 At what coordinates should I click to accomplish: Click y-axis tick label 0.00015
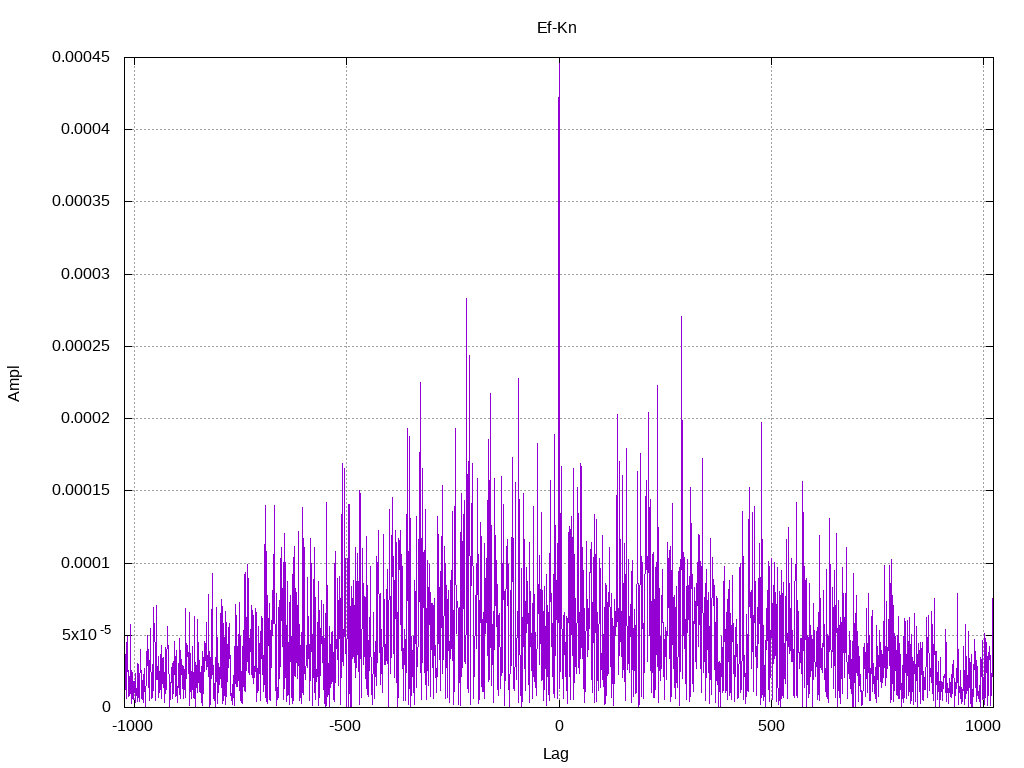pyautogui.click(x=81, y=490)
